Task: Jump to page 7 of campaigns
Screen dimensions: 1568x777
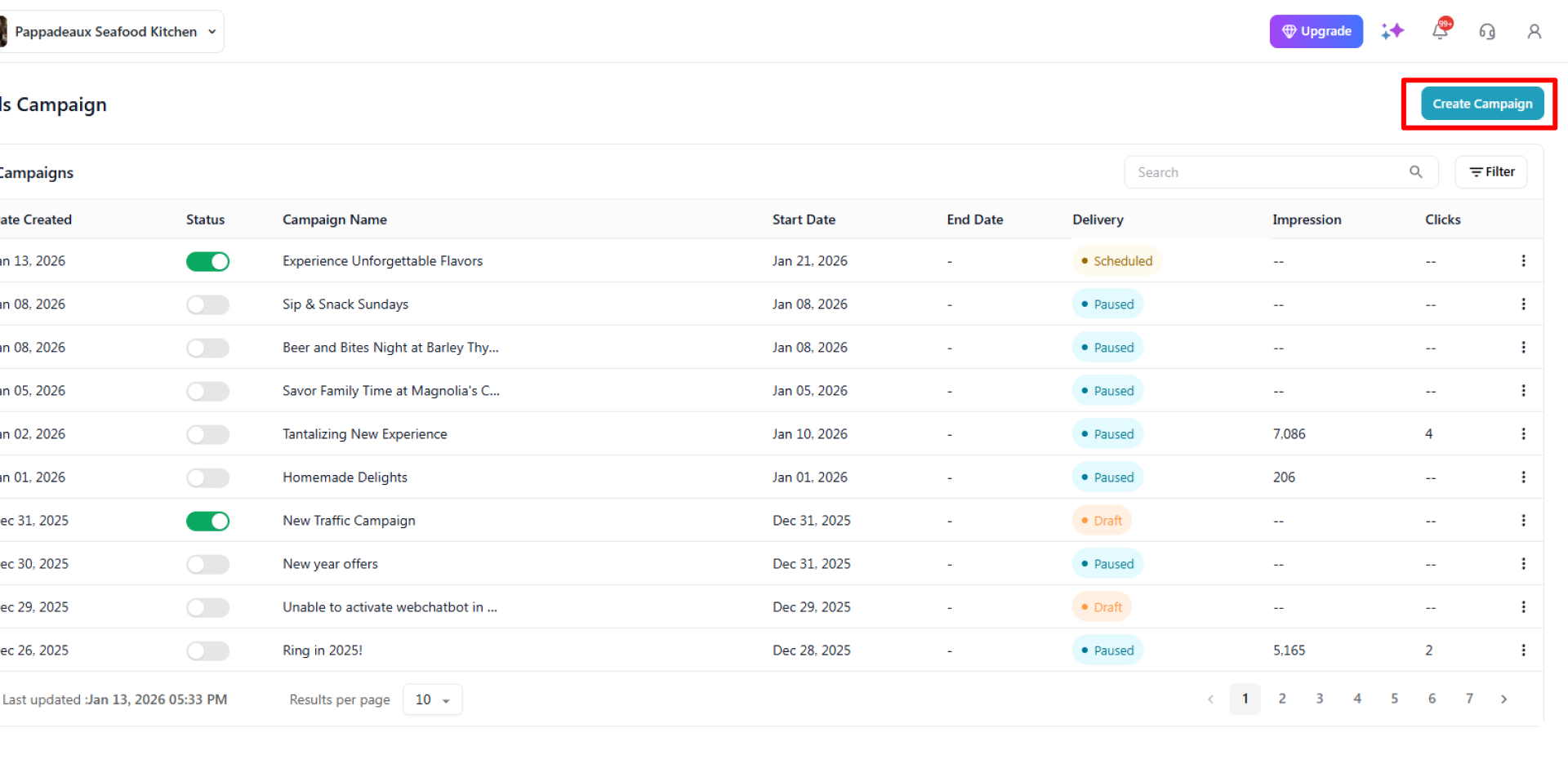Action: [1468, 699]
